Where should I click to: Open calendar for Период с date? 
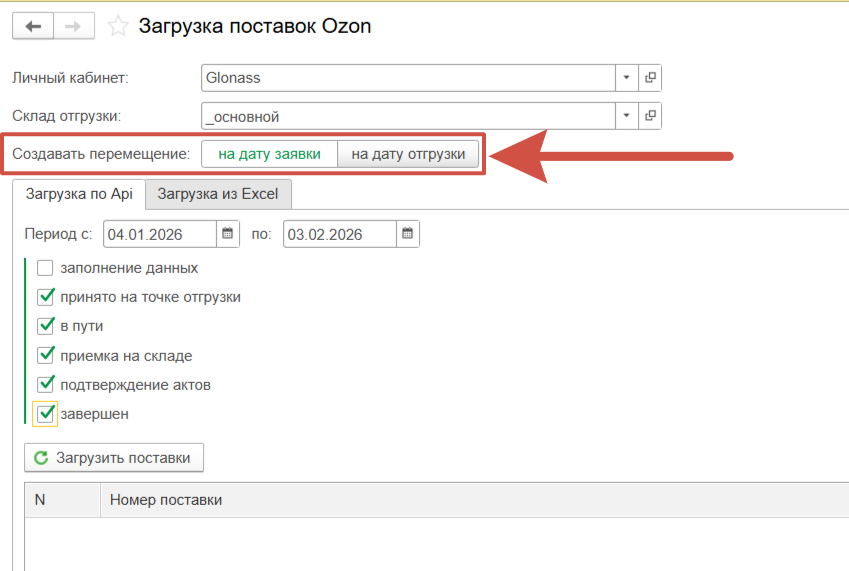tap(228, 234)
